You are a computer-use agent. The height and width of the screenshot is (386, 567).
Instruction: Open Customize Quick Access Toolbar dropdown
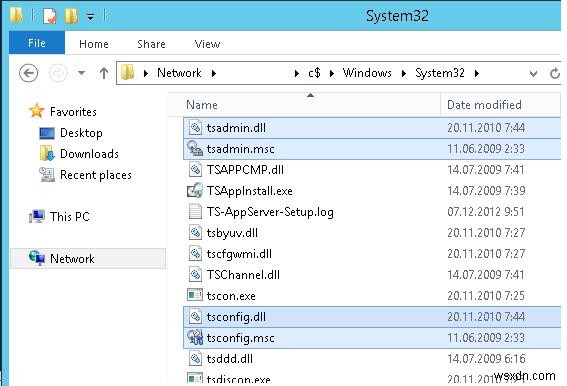tap(90, 17)
